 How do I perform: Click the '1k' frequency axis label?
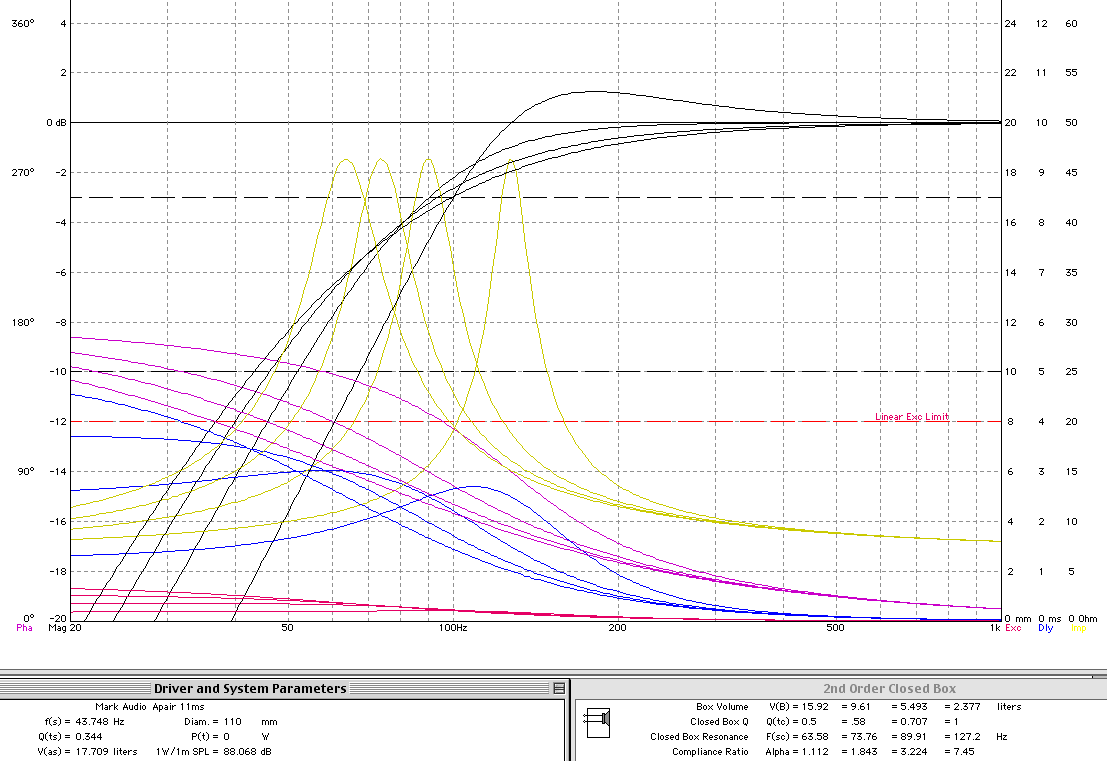pyautogui.click(x=995, y=628)
